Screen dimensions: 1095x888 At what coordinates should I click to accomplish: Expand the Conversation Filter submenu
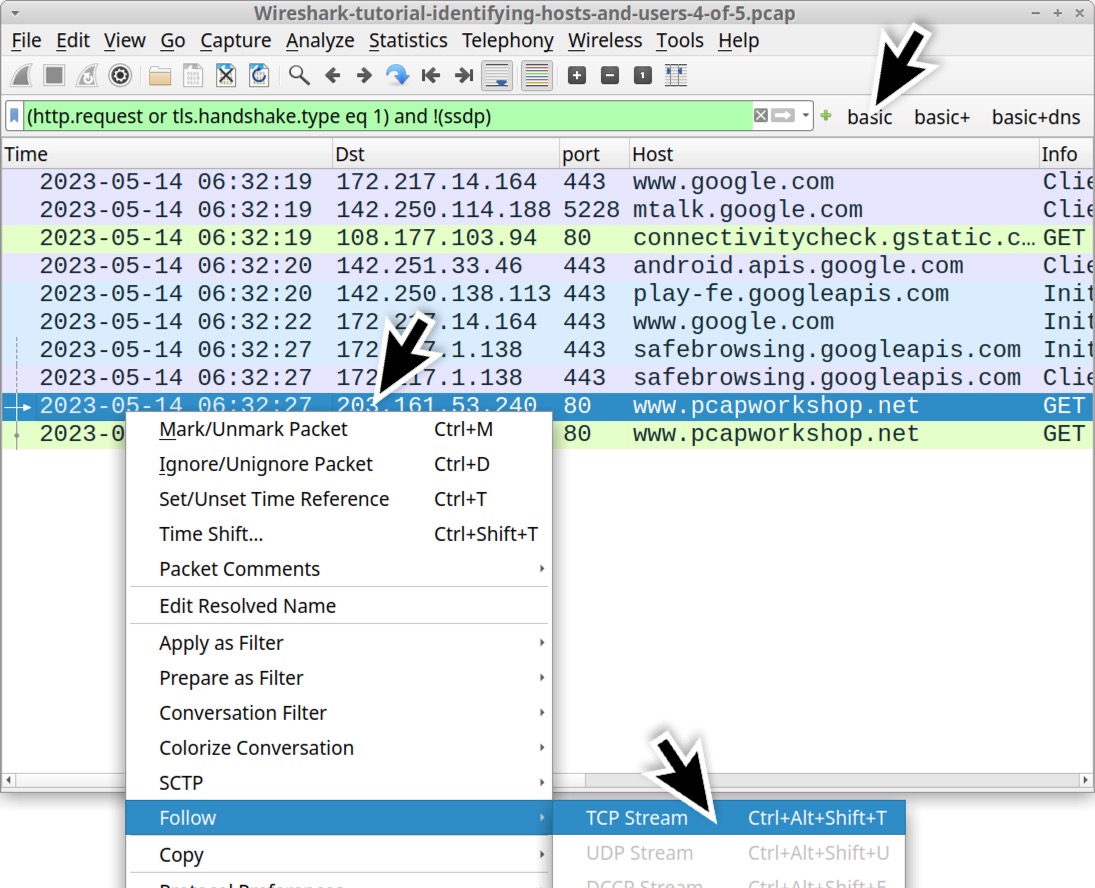tap(339, 713)
